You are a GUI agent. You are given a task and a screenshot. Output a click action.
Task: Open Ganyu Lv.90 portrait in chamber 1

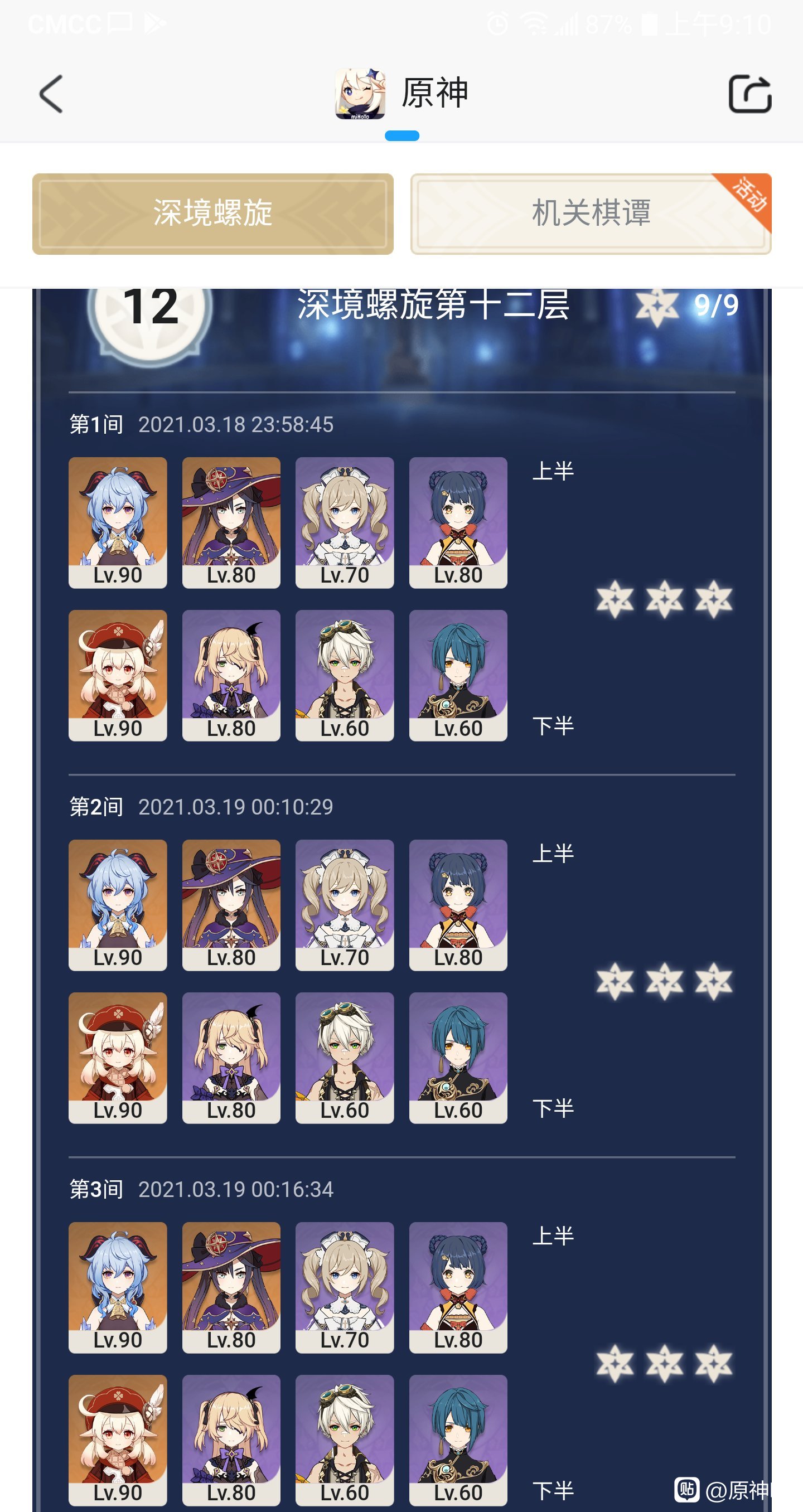click(x=118, y=522)
